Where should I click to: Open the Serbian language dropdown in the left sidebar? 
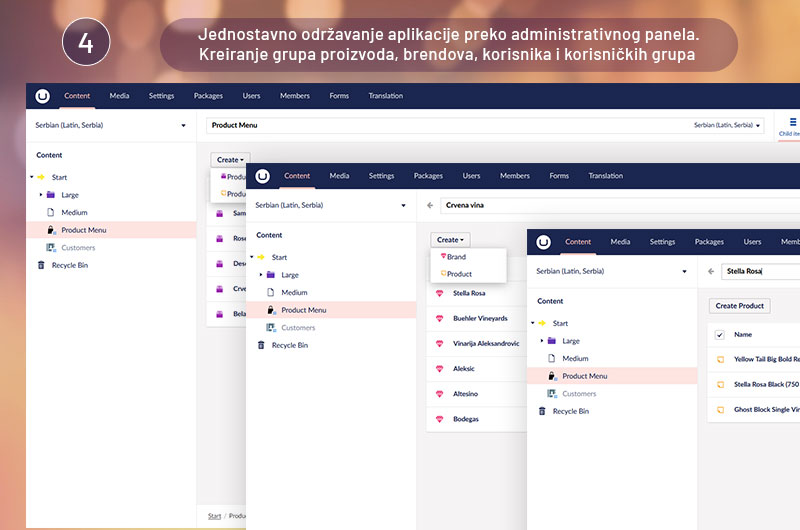(x=111, y=125)
